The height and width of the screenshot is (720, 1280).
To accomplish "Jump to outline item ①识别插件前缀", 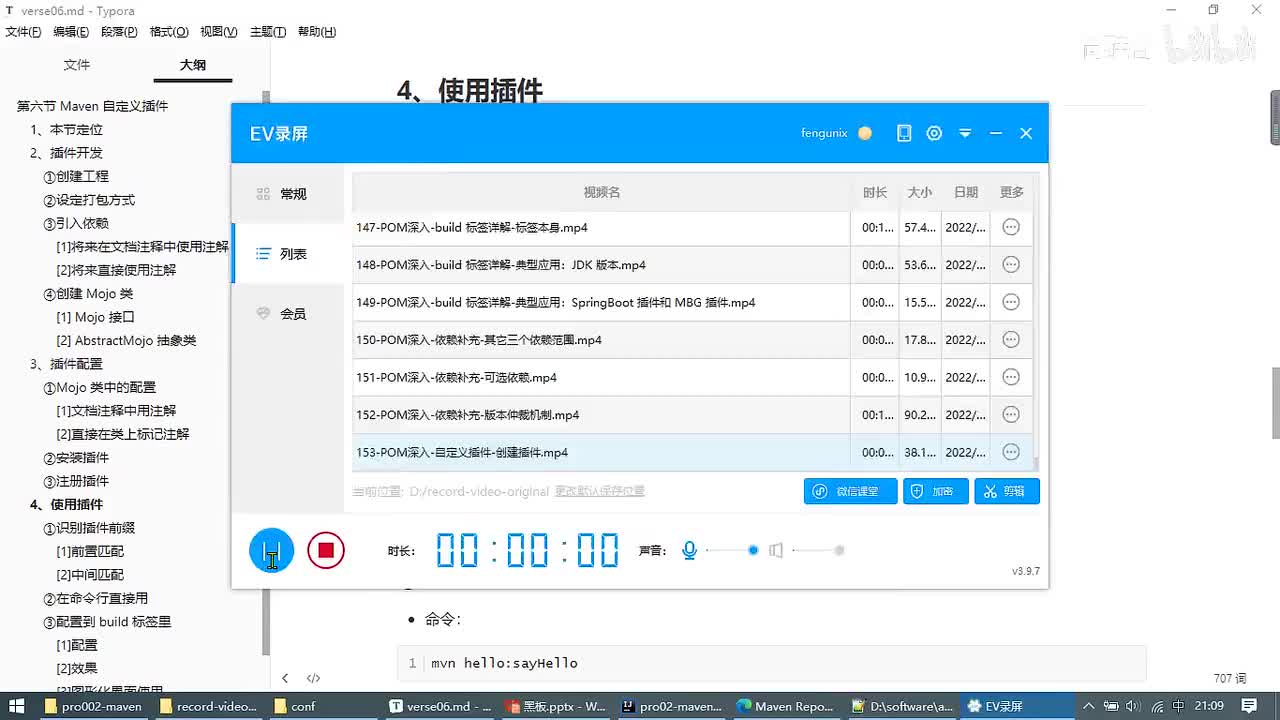I will point(89,528).
